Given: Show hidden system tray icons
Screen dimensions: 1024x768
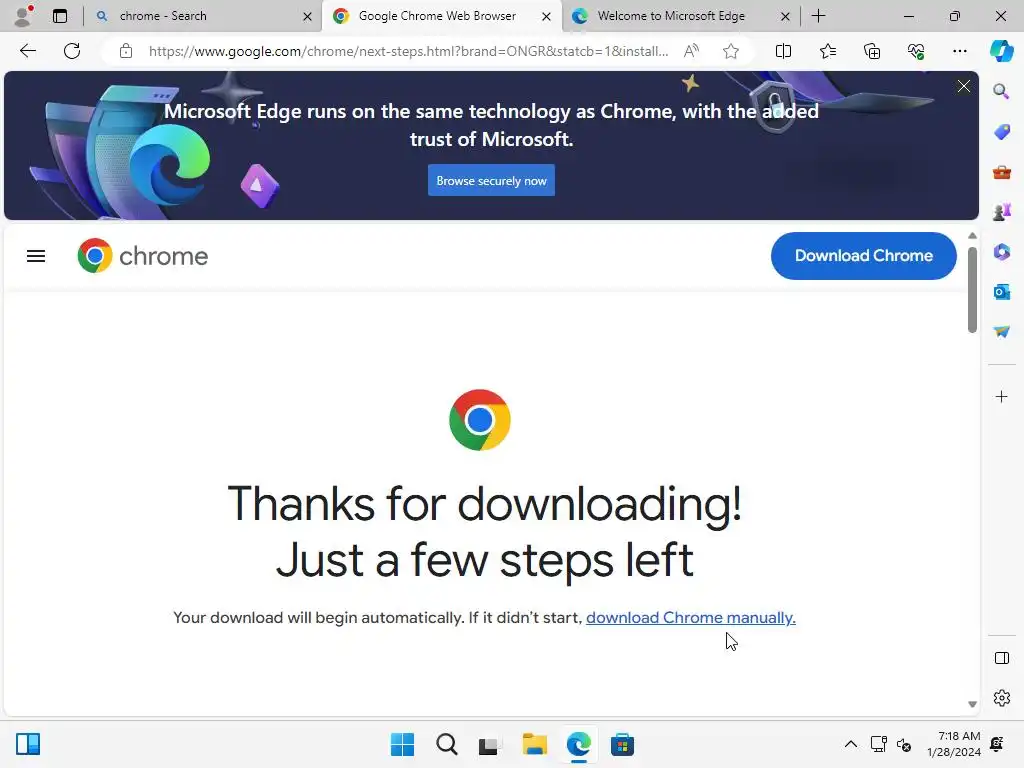Looking at the screenshot, I should pos(850,744).
